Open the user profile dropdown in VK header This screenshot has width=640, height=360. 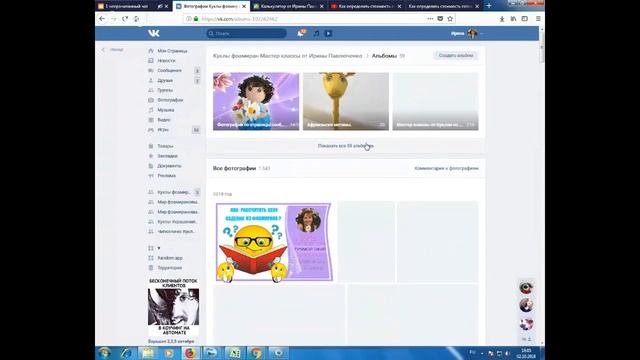467,33
